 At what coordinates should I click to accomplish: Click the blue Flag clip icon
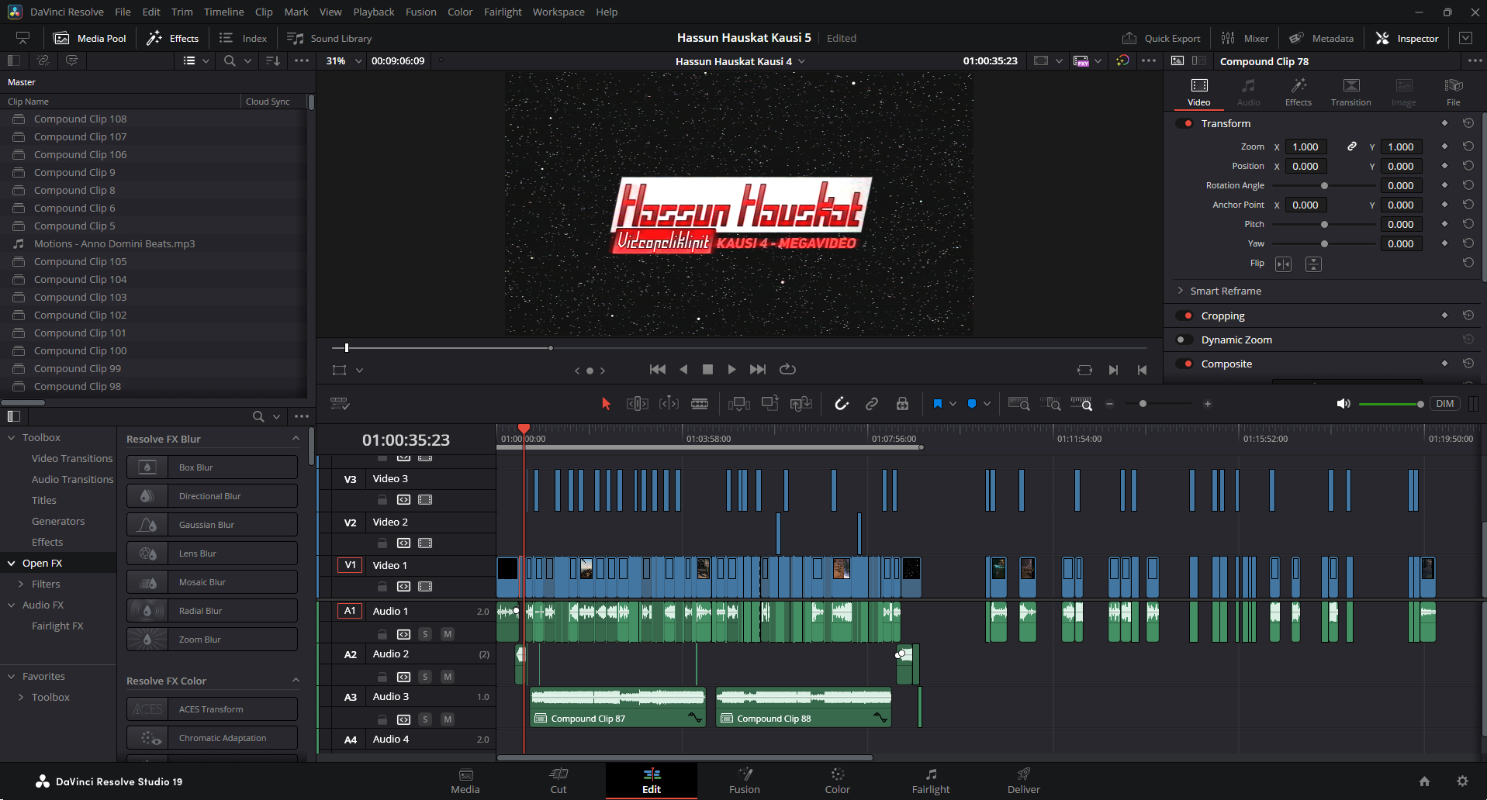tap(938, 404)
